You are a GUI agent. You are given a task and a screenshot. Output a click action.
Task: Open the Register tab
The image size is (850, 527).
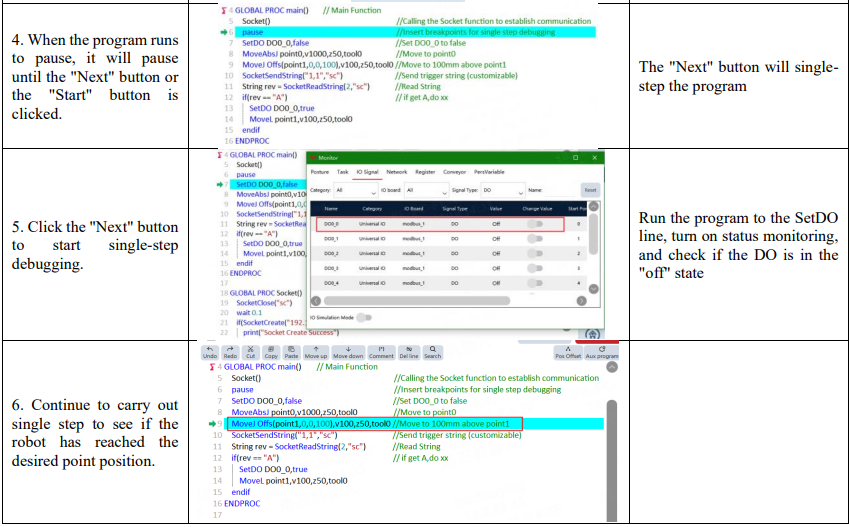[x=425, y=172]
